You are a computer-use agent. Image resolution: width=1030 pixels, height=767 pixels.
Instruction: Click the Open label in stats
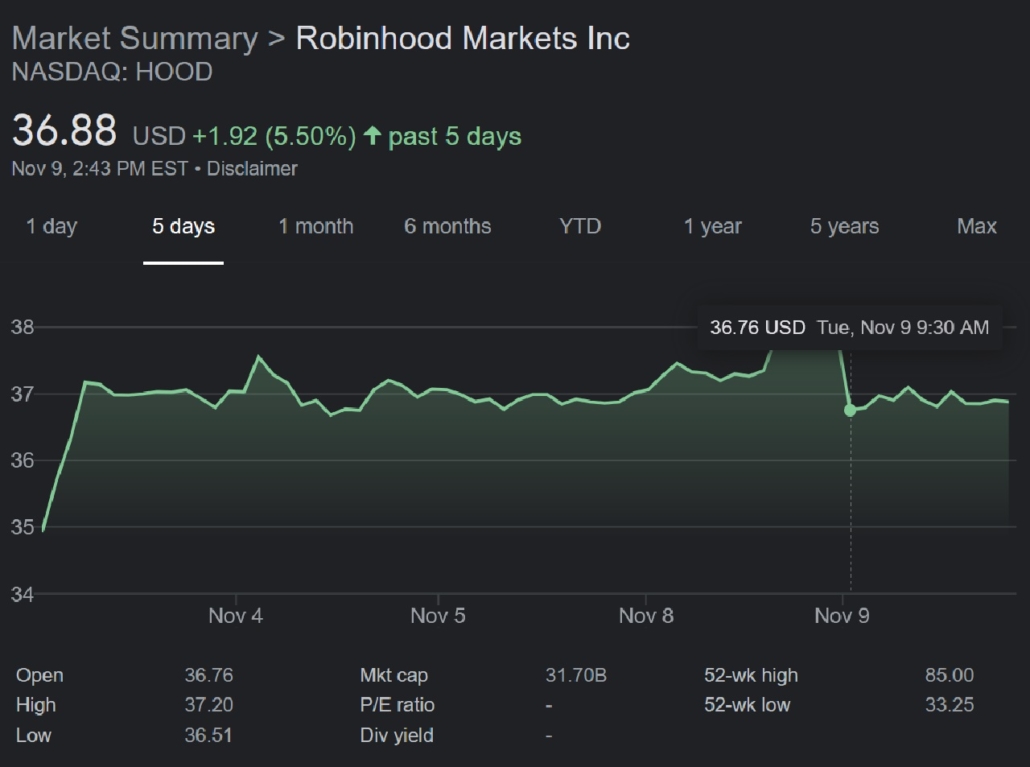(x=39, y=675)
